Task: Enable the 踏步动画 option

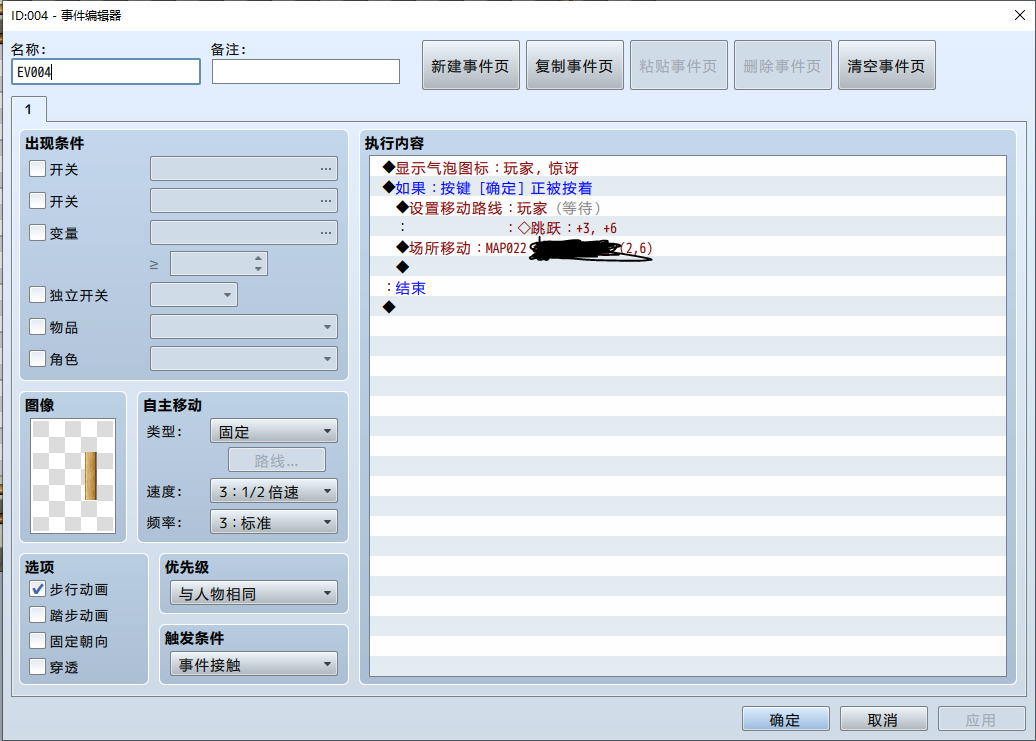Action: tap(38, 615)
